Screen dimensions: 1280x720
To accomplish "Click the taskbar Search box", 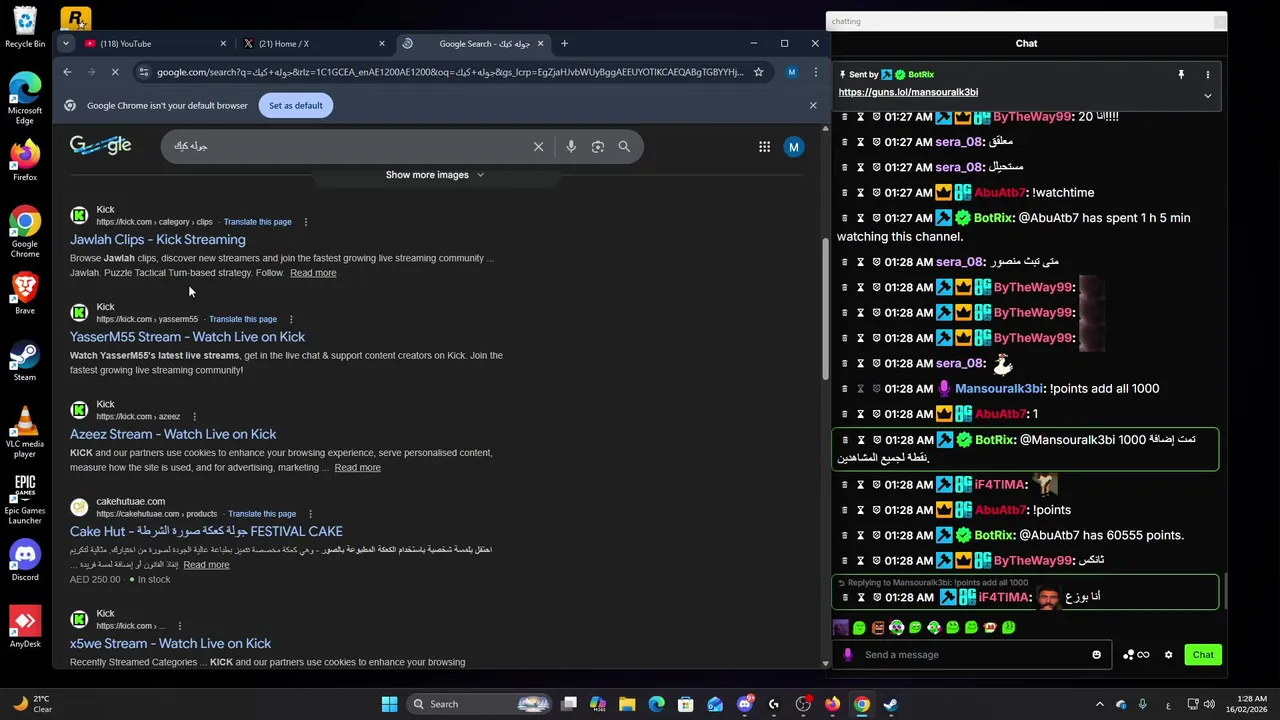I will pyautogui.click(x=482, y=704).
